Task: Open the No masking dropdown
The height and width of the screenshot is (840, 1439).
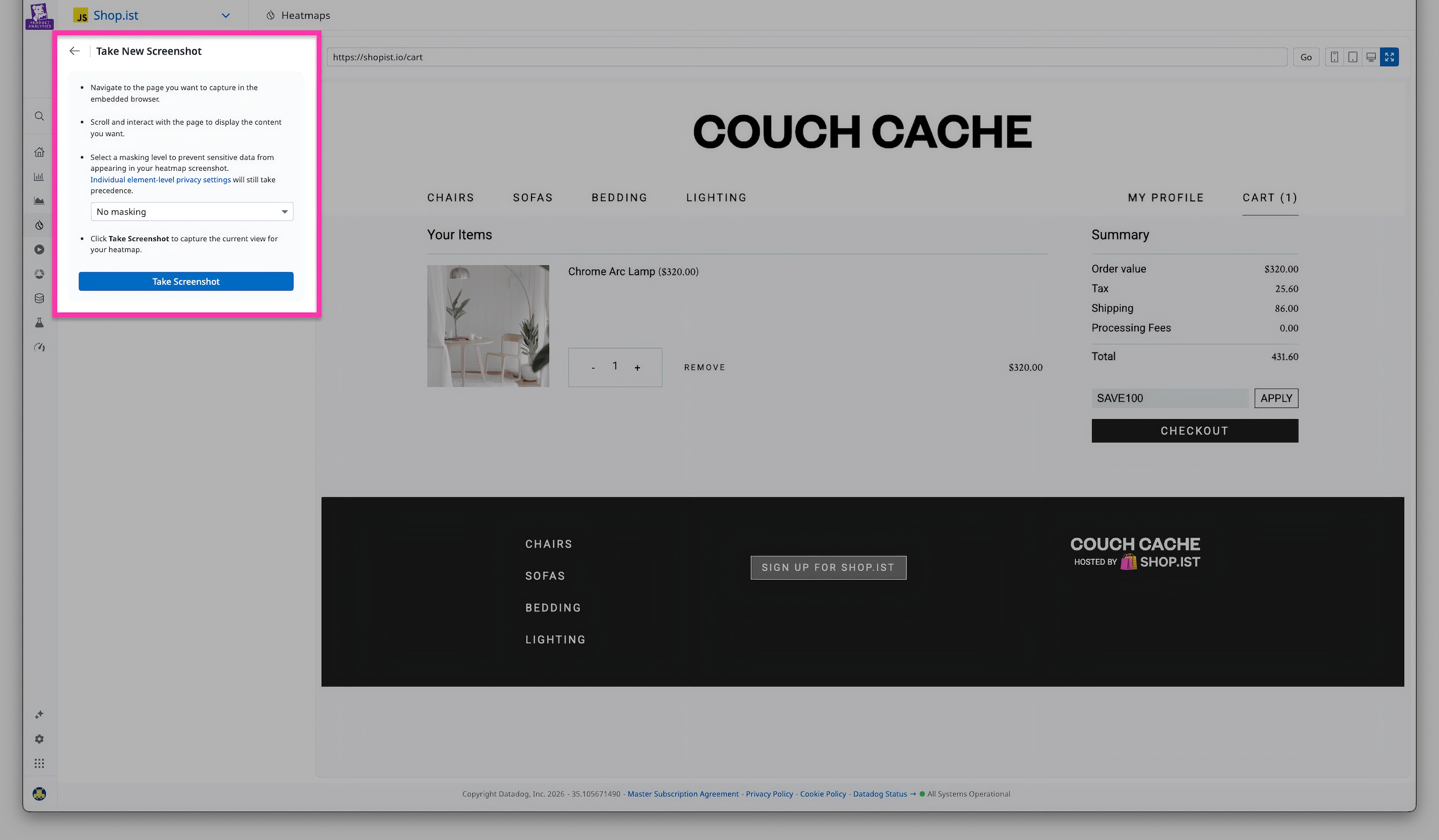Action: pos(191,211)
